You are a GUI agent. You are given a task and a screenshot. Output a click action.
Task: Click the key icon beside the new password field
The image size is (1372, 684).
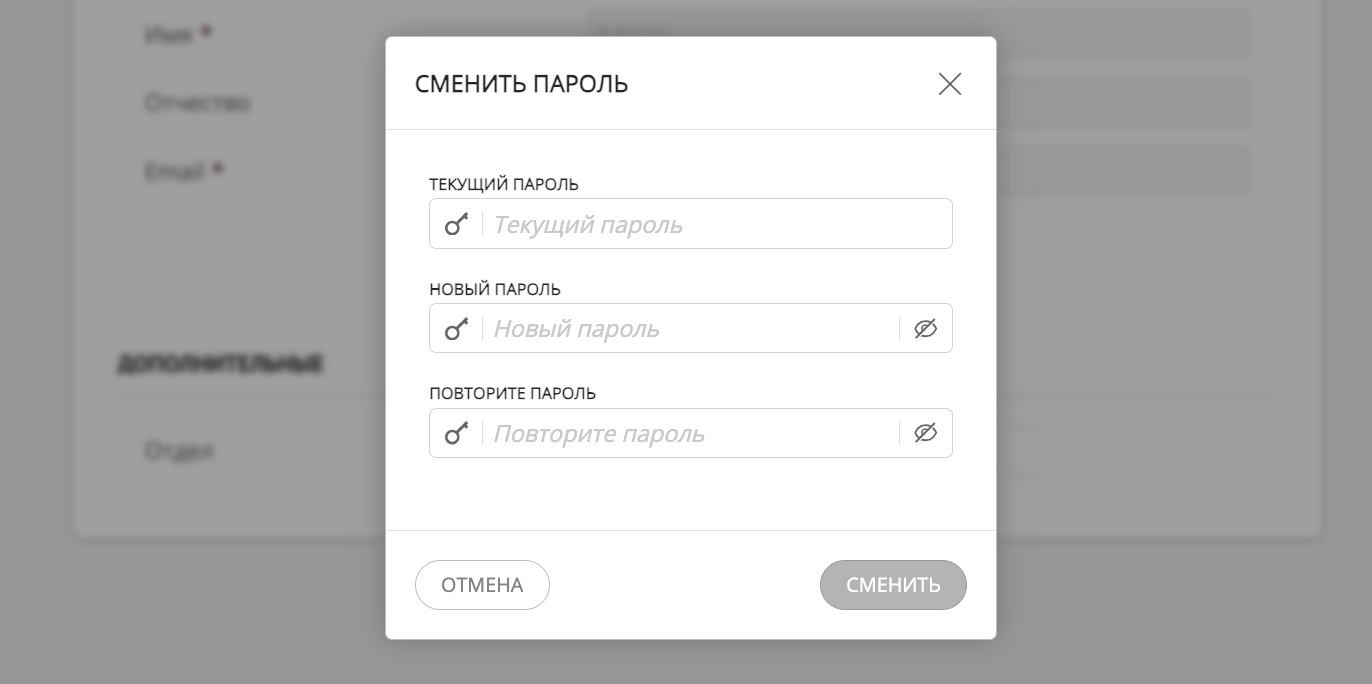coord(456,328)
